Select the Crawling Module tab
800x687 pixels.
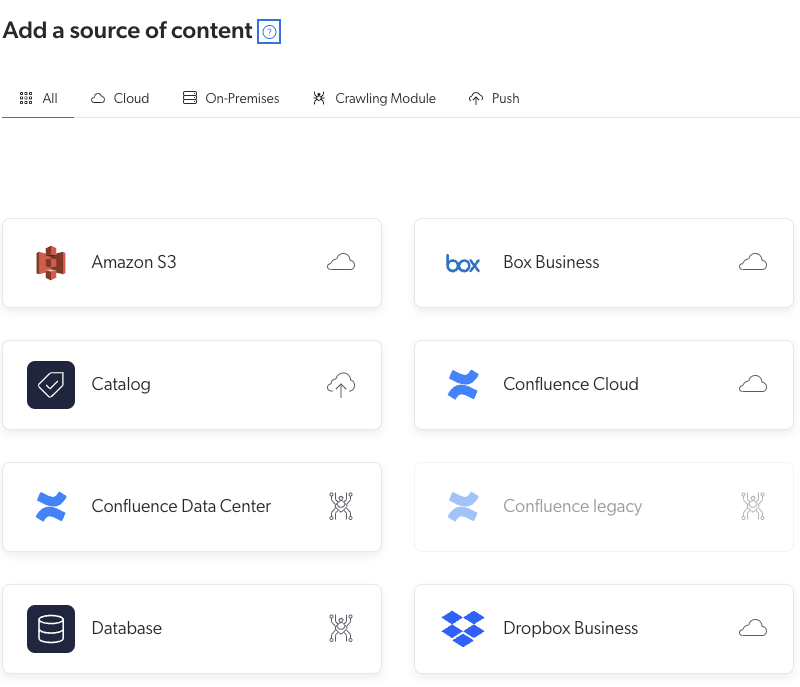coord(374,98)
